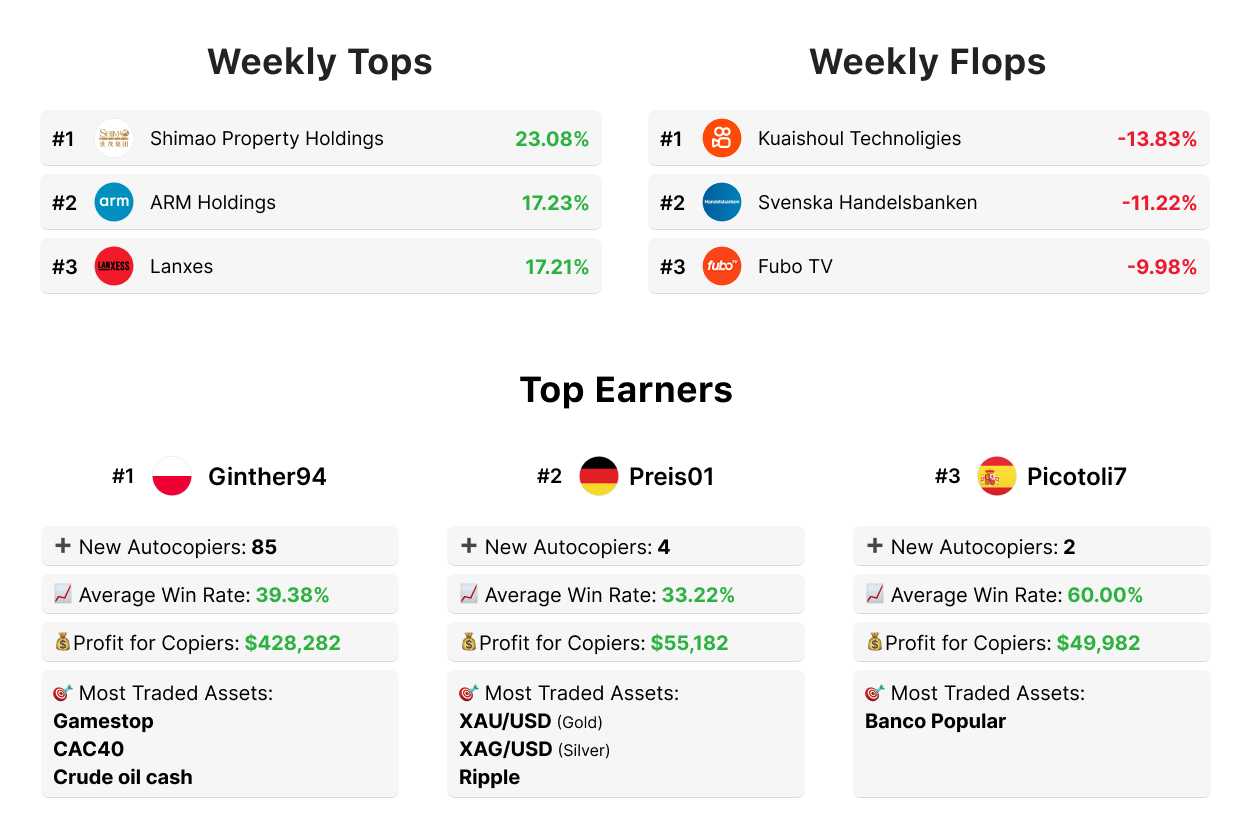Viewport: 1252px width, 838px height.
Task: Click the ARM Holdings logo icon
Action: point(114,202)
